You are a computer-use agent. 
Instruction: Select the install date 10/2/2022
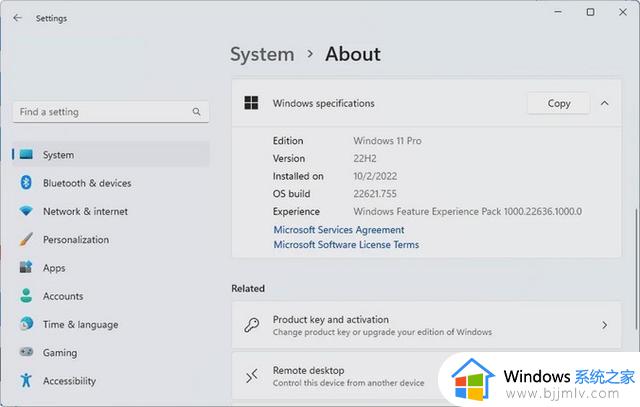(x=375, y=176)
